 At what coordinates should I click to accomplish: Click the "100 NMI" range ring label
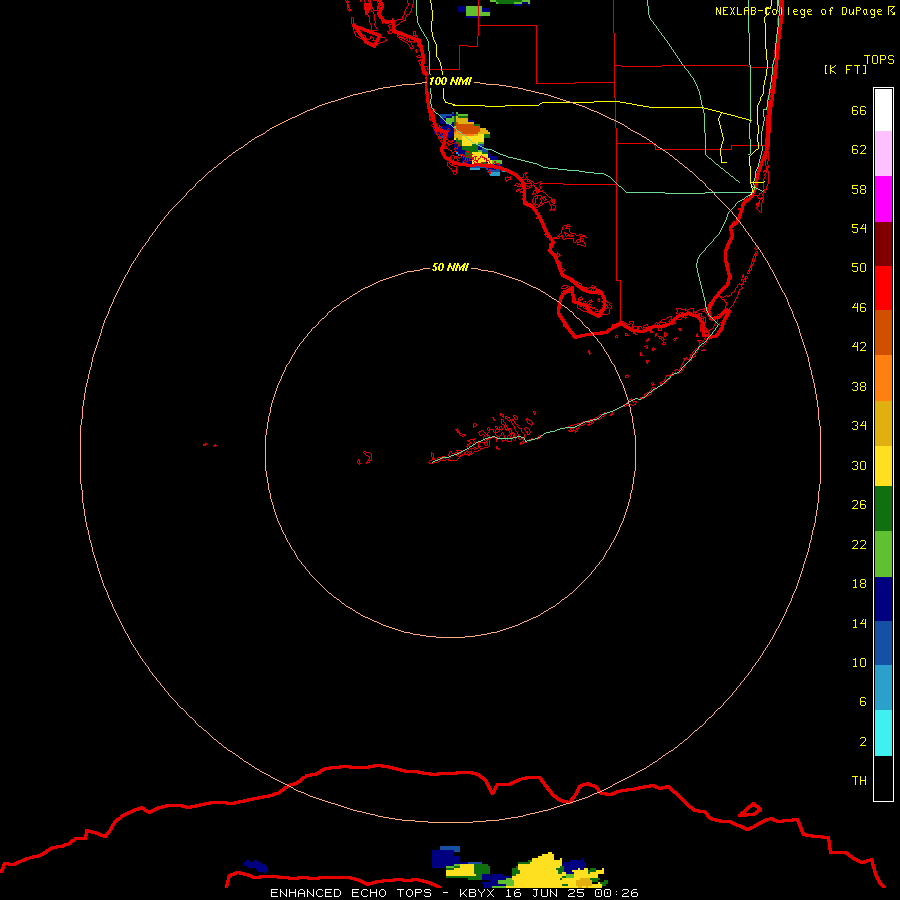[x=451, y=82]
